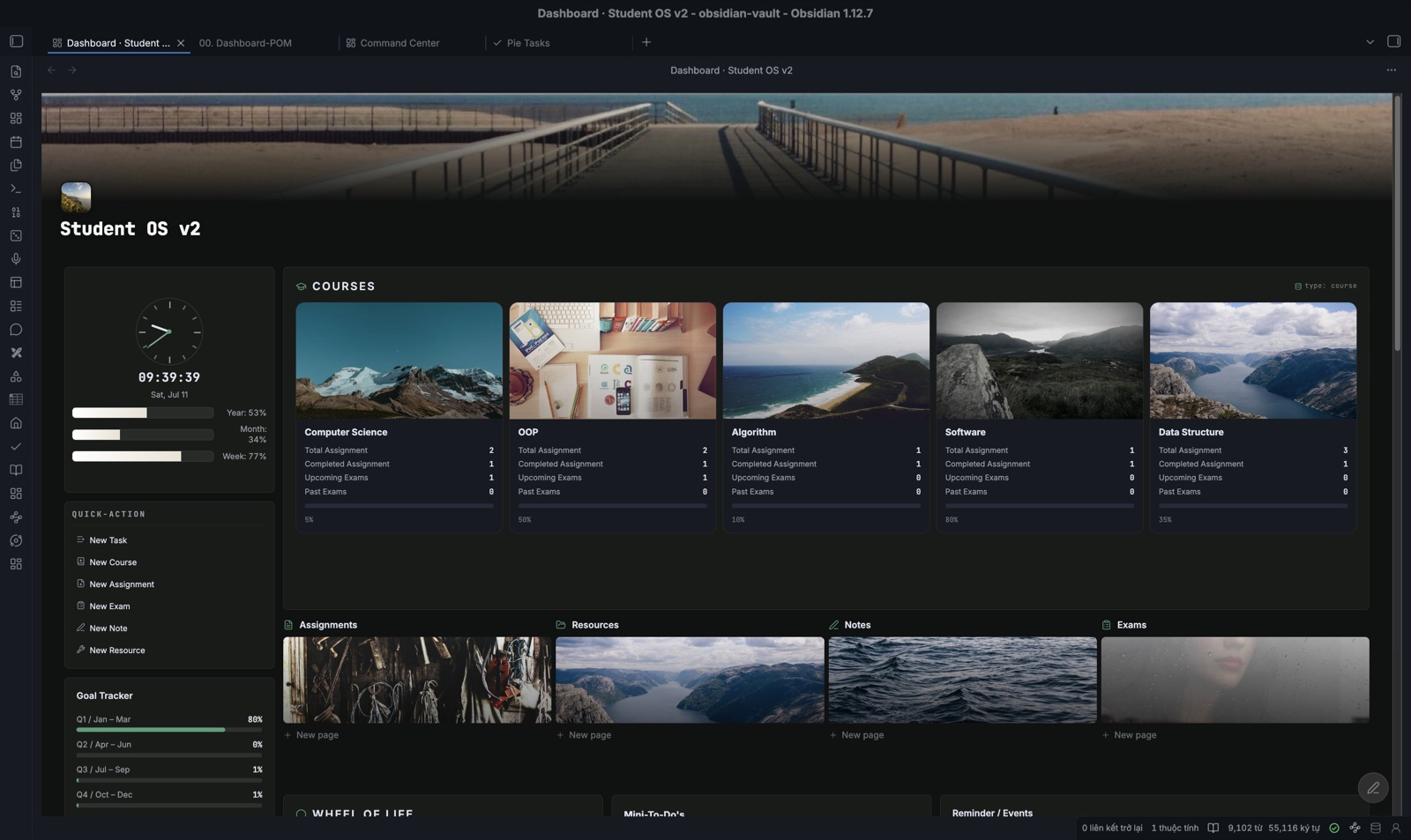Open the more options three-dot menu
The image size is (1411, 840).
[x=1391, y=70]
